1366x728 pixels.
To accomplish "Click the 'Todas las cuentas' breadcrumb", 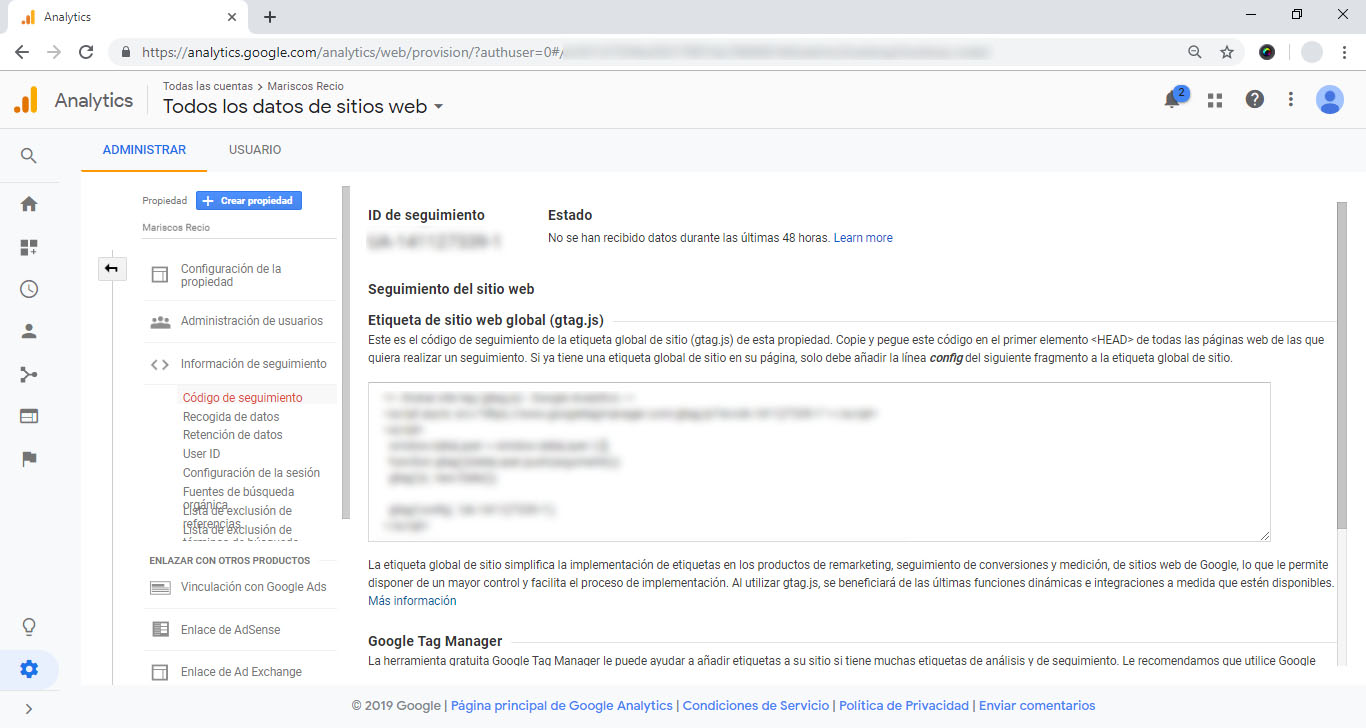I will point(208,86).
